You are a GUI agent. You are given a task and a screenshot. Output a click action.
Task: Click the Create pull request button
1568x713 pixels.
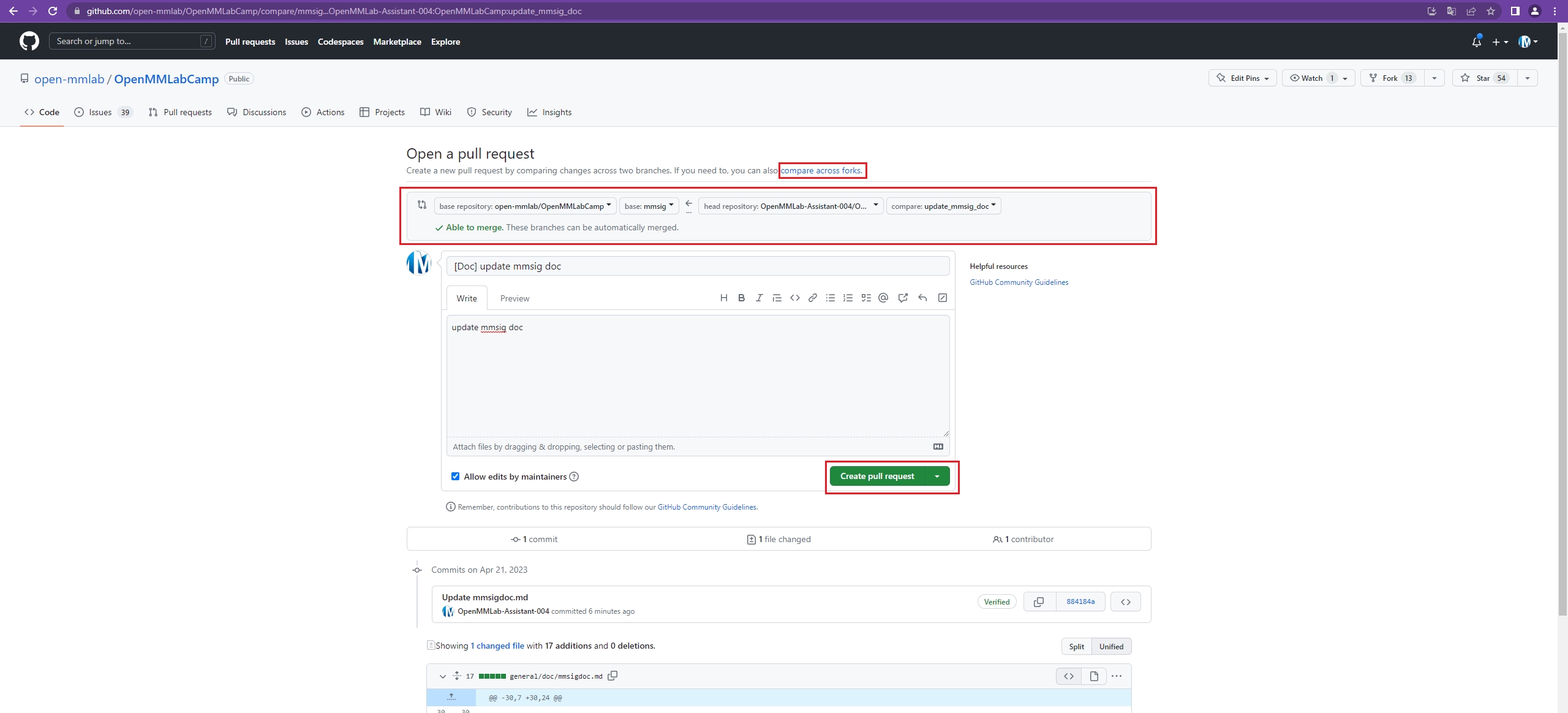(876, 476)
